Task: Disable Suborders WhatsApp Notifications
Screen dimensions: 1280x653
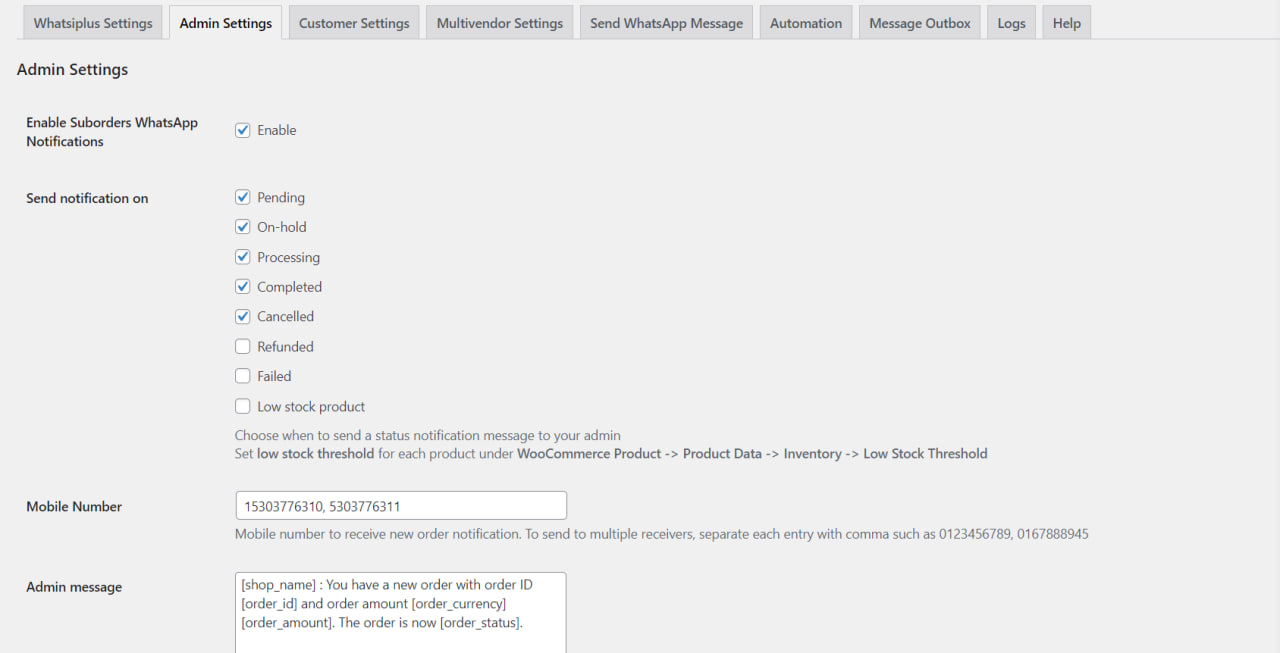Action: point(242,129)
